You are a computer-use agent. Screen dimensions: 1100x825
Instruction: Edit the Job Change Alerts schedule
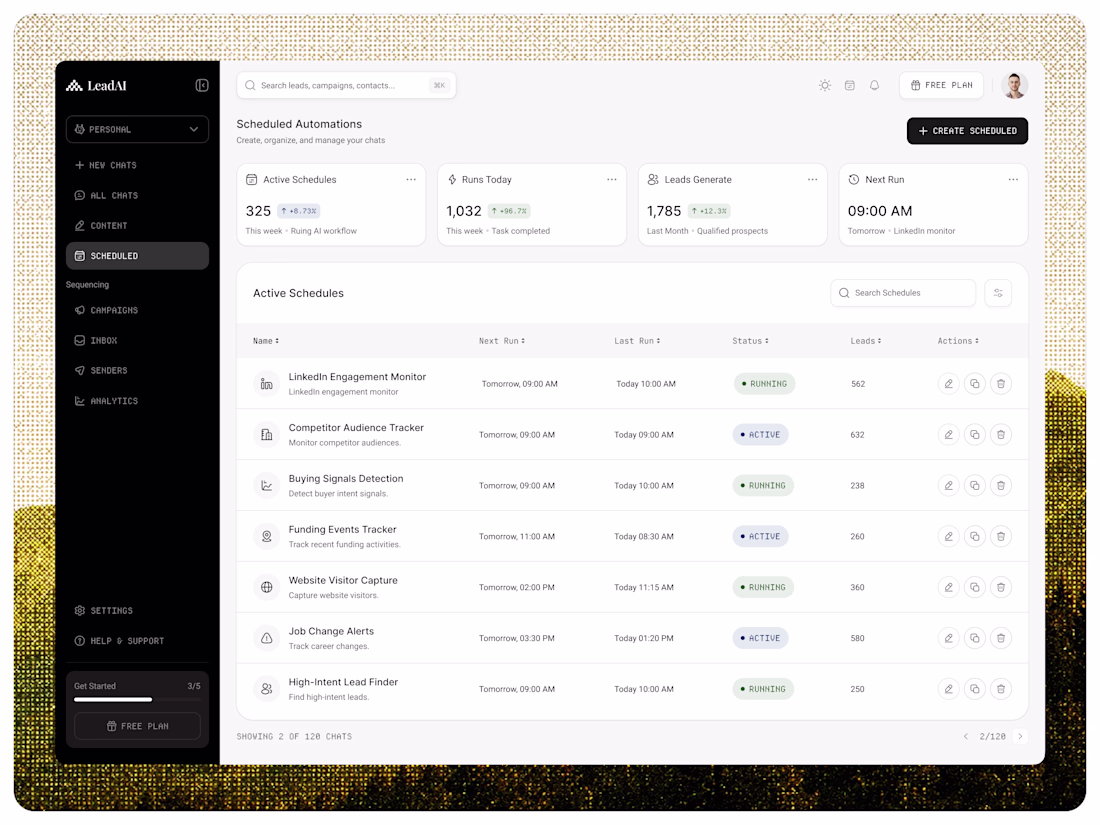[948, 638]
